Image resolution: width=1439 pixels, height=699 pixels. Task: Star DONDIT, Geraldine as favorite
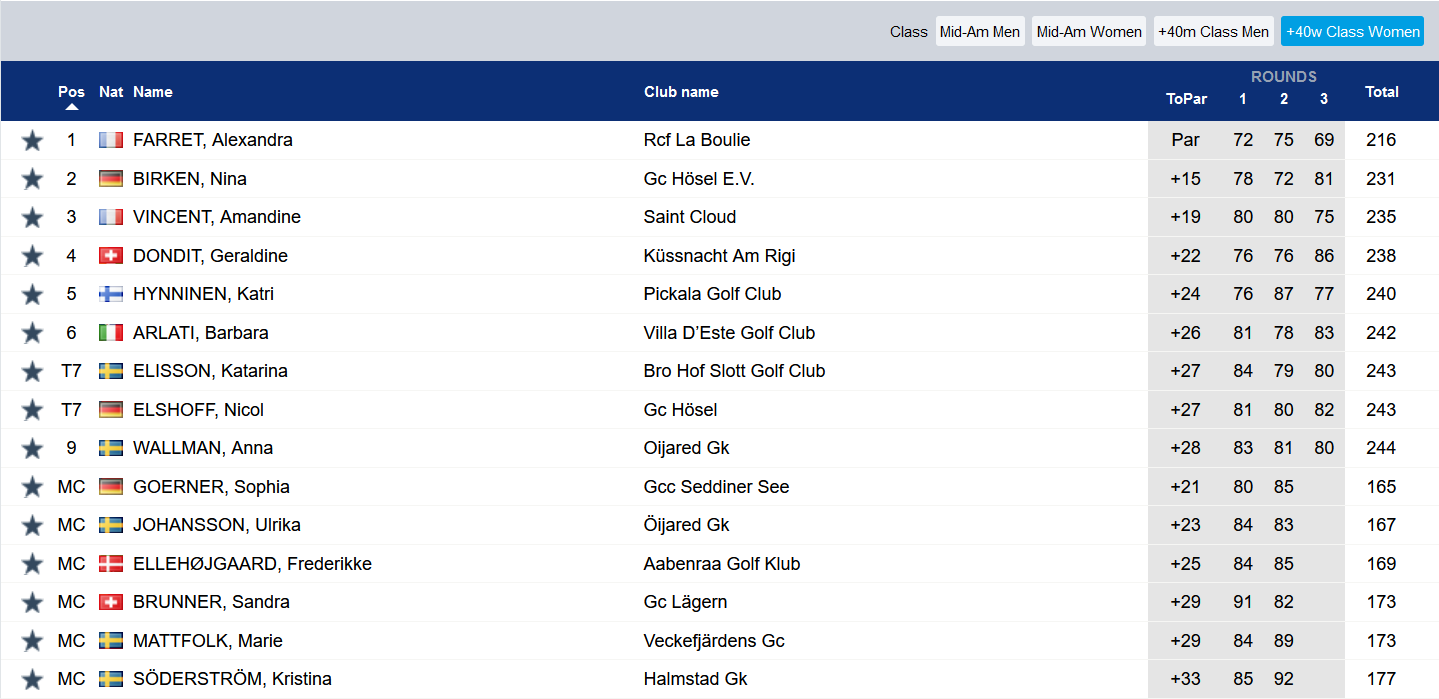pos(32,256)
